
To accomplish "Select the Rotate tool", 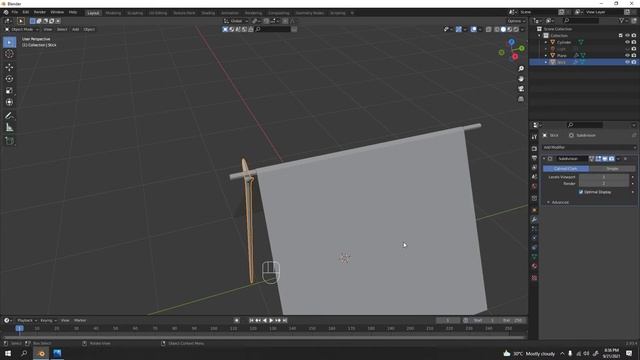I will click(9, 78).
